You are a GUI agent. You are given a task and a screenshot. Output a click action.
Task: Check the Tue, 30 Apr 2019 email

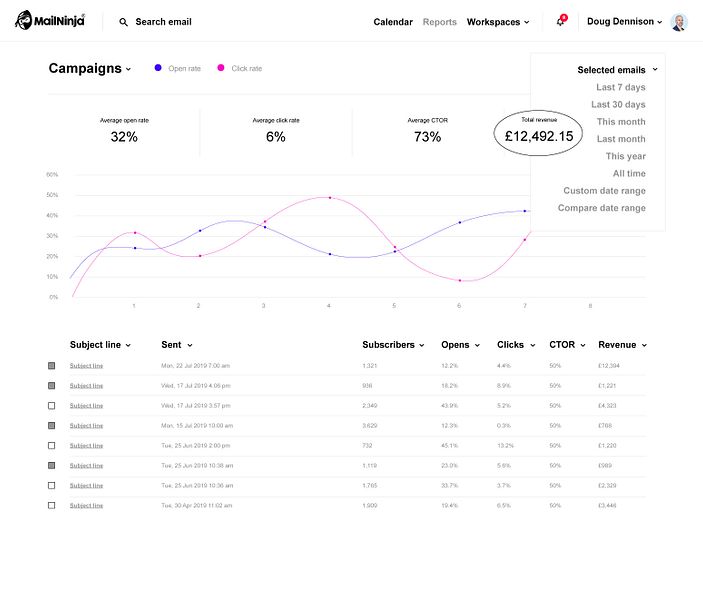click(x=52, y=505)
